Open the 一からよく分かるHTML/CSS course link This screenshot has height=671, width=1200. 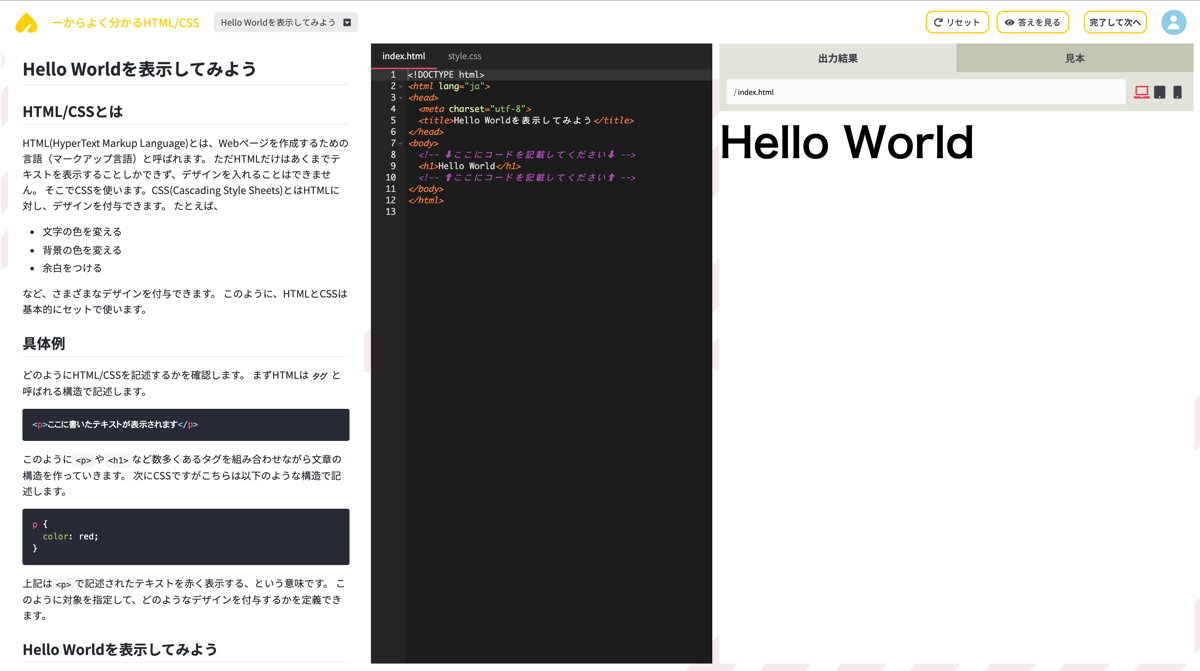point(125,22)
